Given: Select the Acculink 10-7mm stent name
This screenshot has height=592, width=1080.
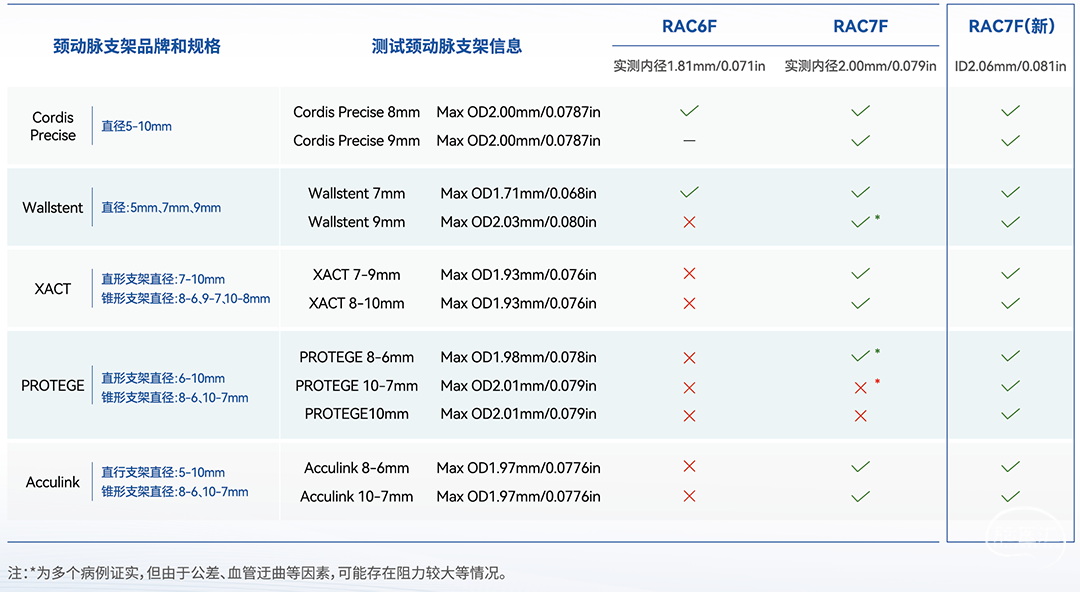Looking at the screenshot, I should [x=356, y=496].
